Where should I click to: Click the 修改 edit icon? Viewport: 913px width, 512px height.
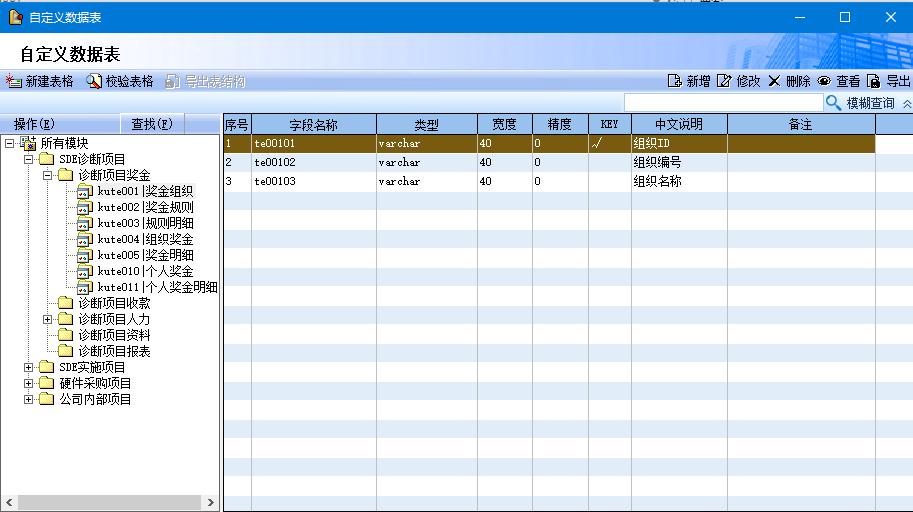coord(725,81)
